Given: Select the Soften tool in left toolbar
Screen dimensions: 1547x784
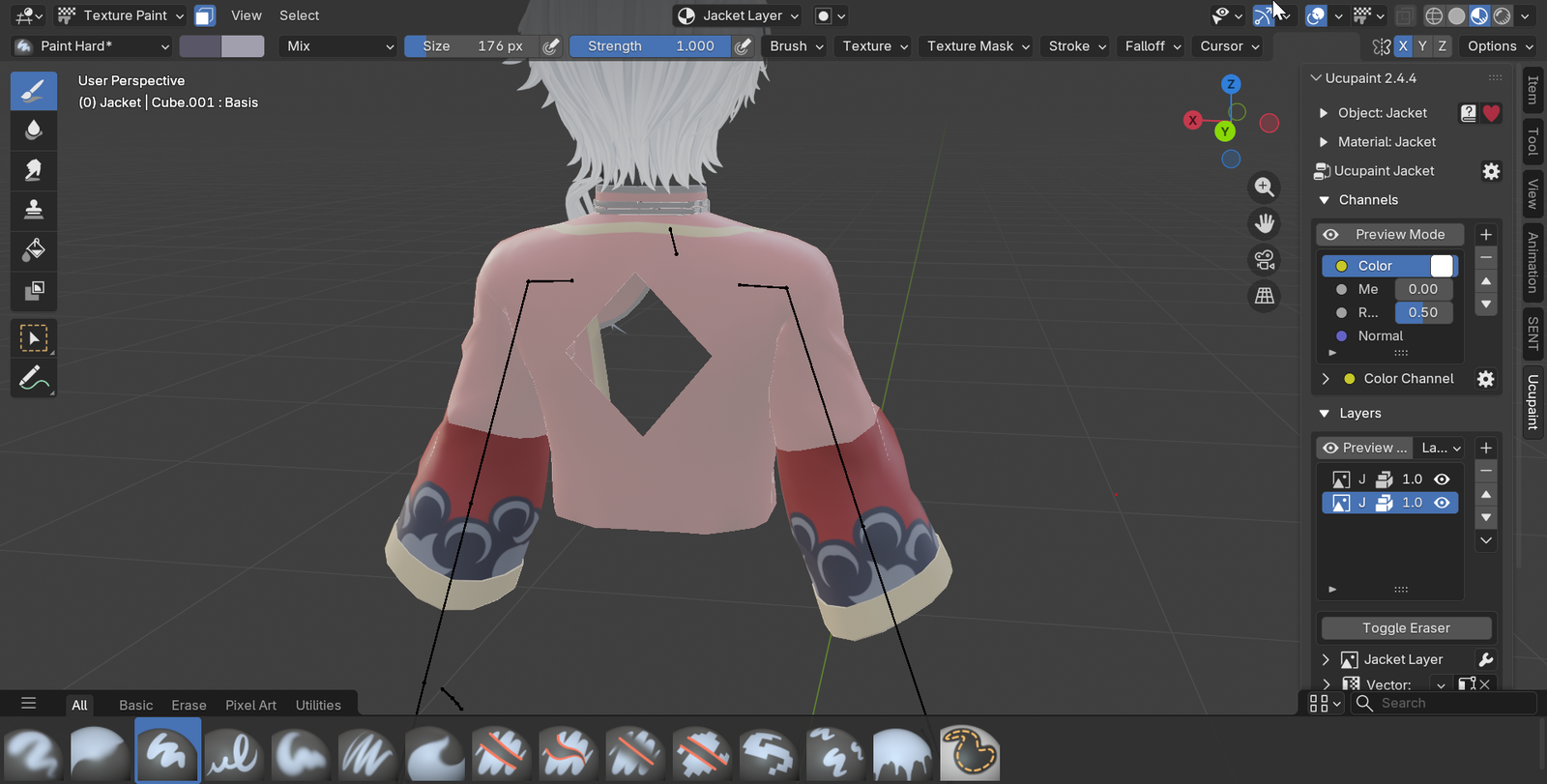Looking at the screenshot, I should pos(34,131).
